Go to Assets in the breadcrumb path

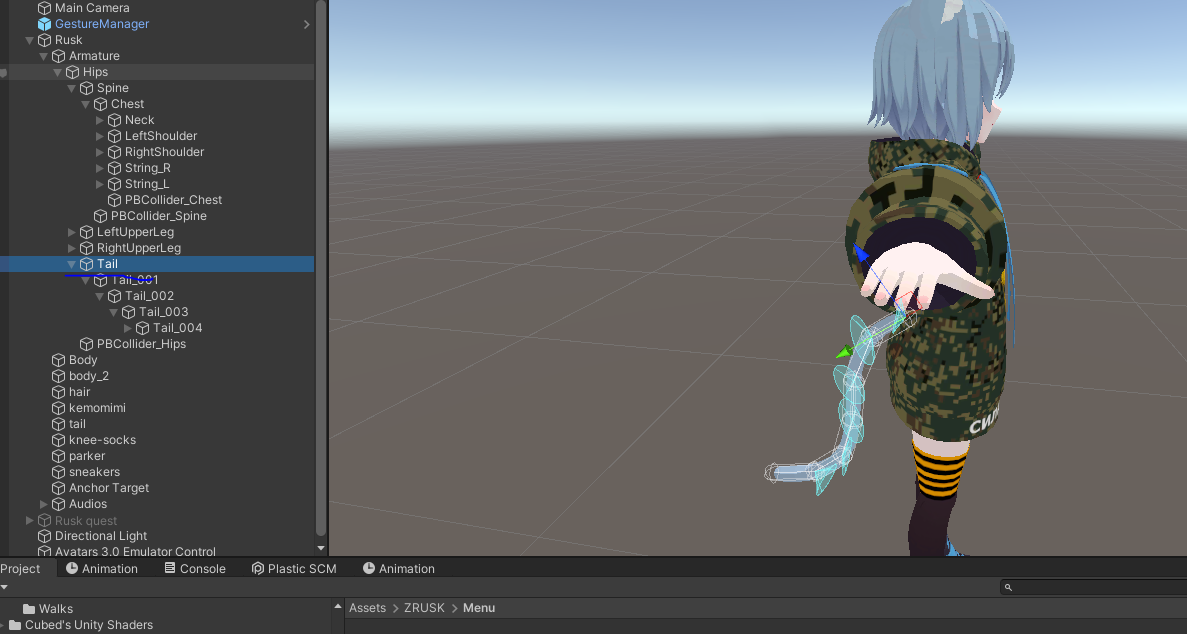click(367, 608)
